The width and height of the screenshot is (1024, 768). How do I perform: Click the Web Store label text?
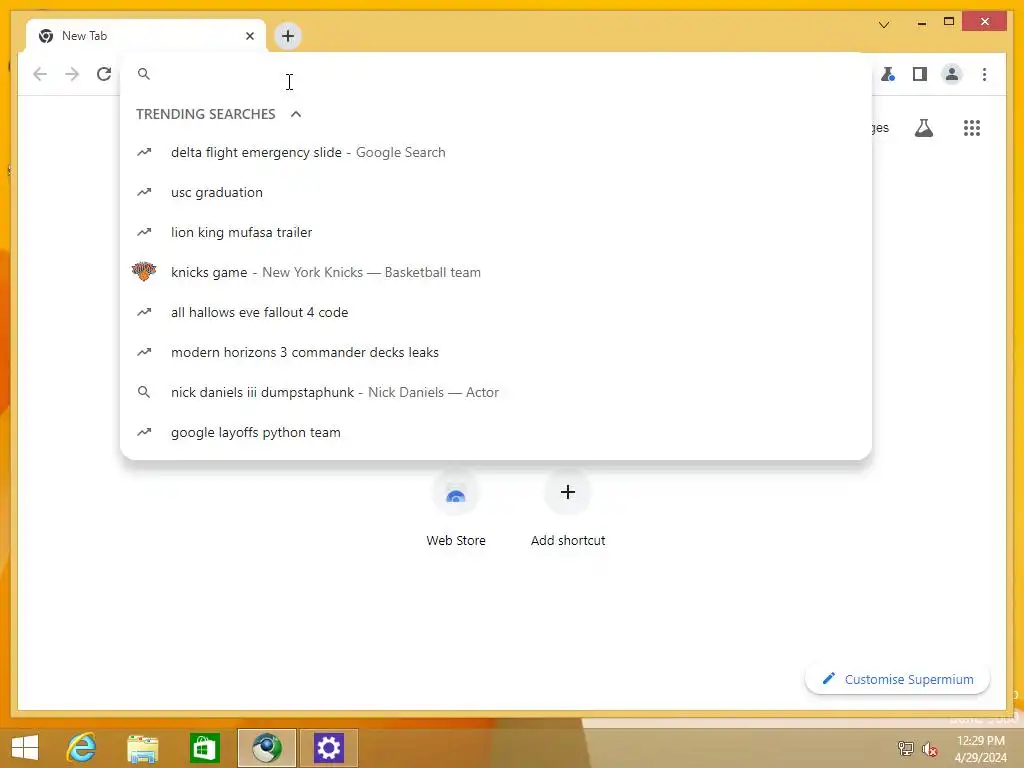[x=456, y=541]
